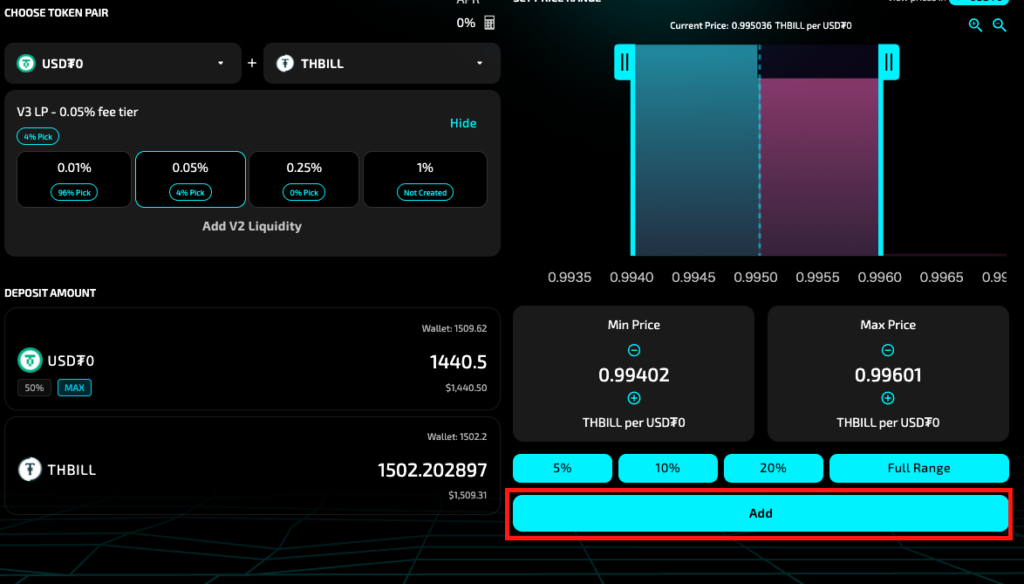Click Add V2 Liquidity link

[251, 226]
